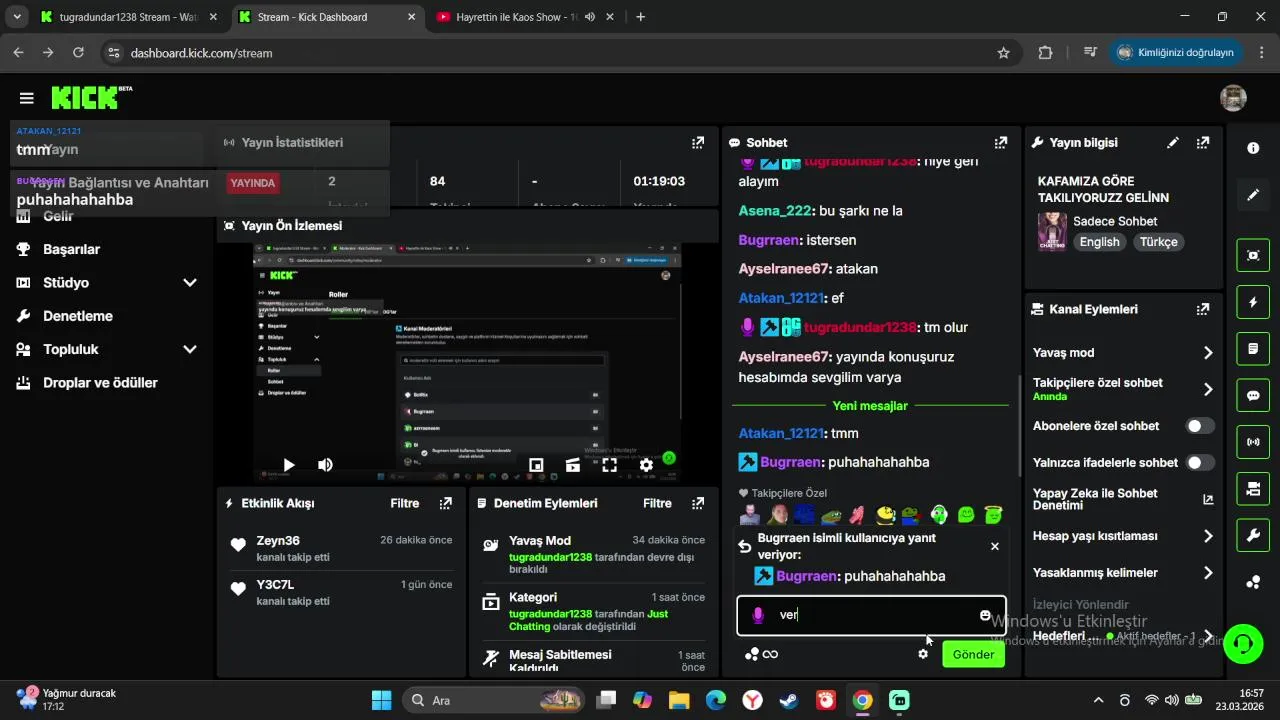1280x720 pixels.
Task: Click the Türkçe language tag
Action: [1159, 242]
